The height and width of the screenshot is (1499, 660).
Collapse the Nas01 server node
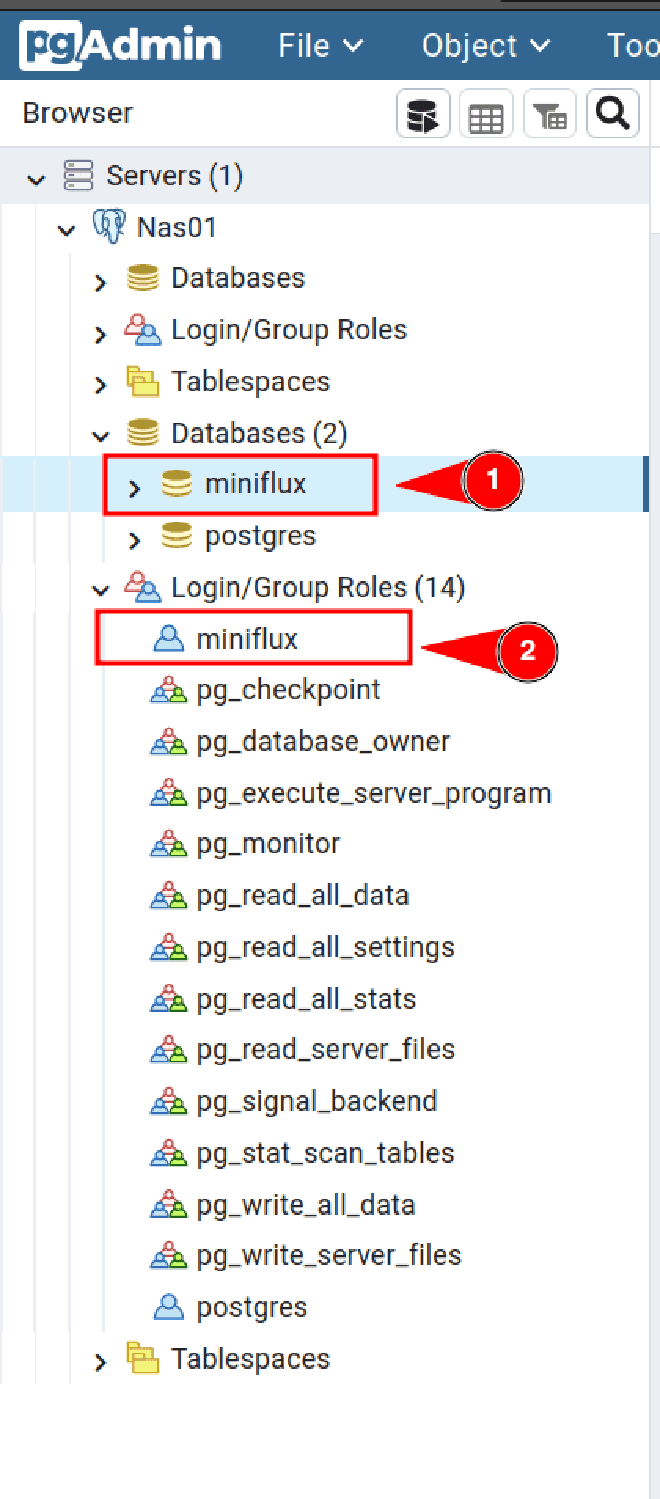click(x=67, y=230)
